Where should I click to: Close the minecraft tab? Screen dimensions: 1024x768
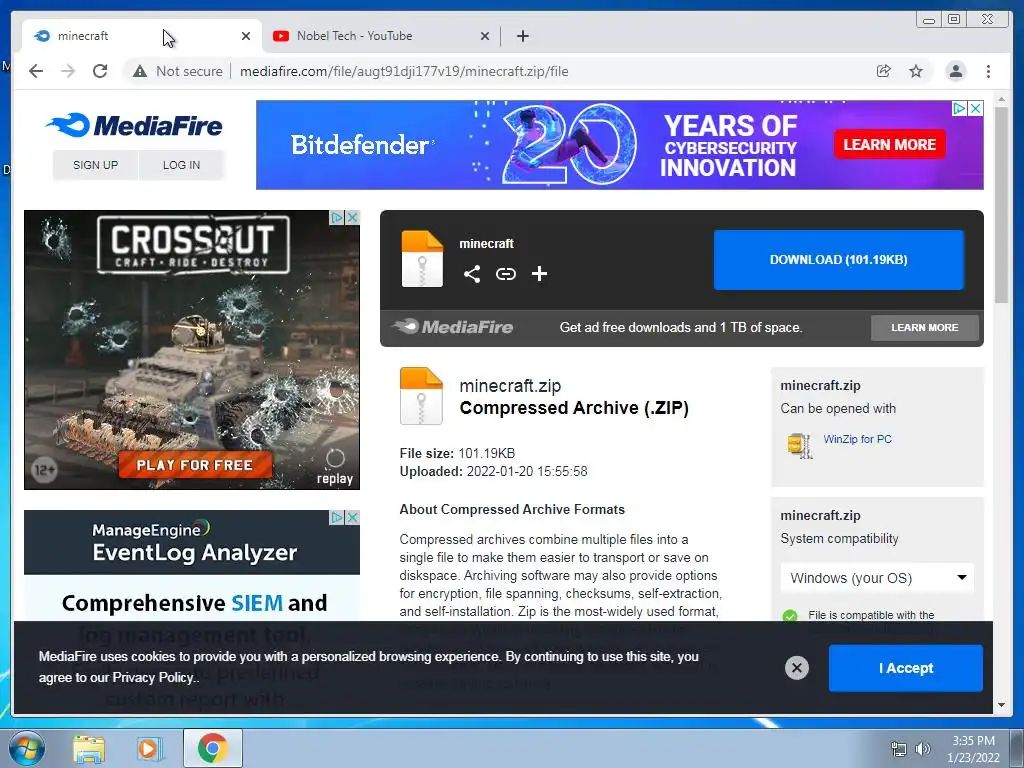click(x=246, y=36)
